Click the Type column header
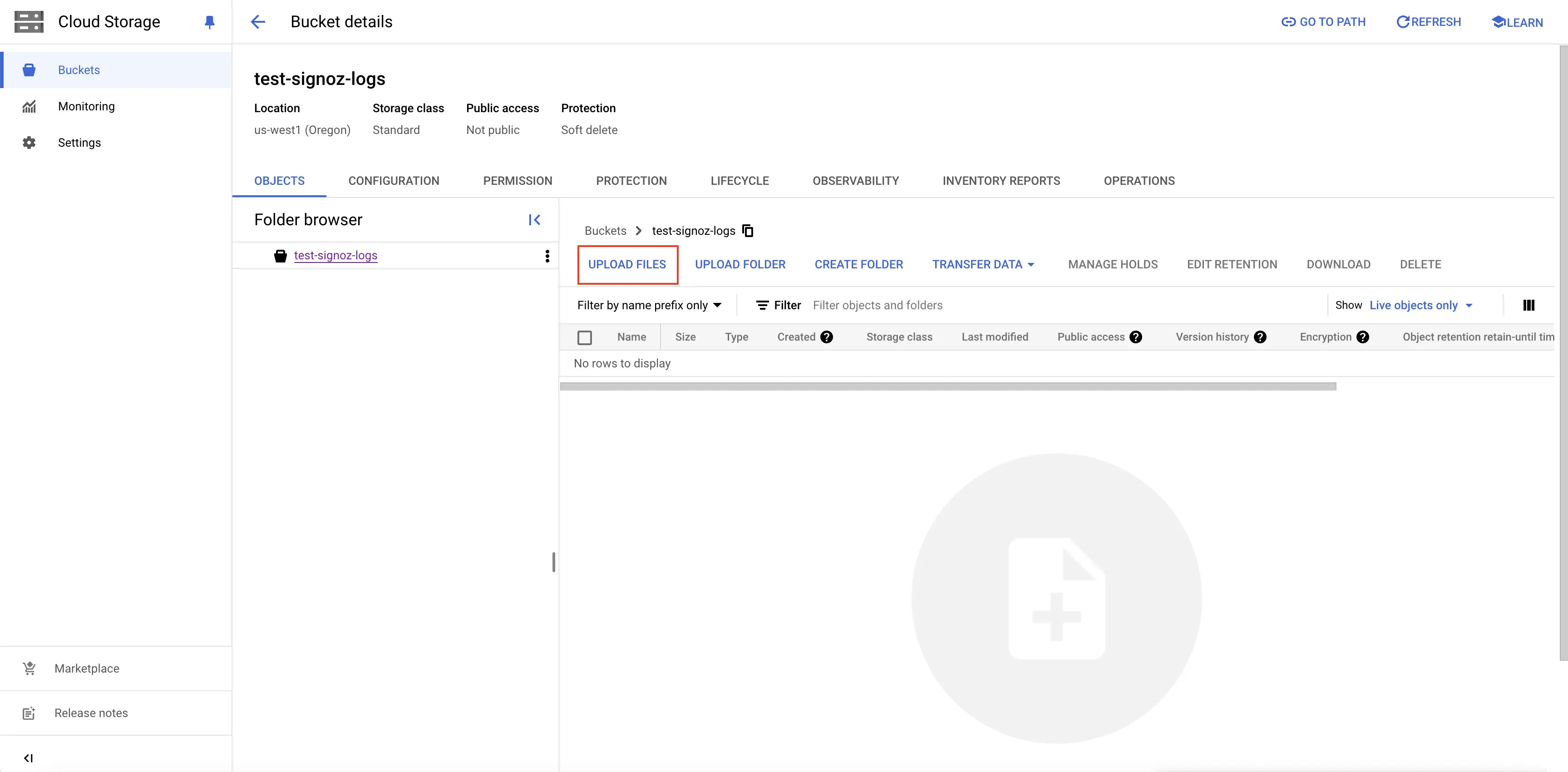 (x=736, y=337)
